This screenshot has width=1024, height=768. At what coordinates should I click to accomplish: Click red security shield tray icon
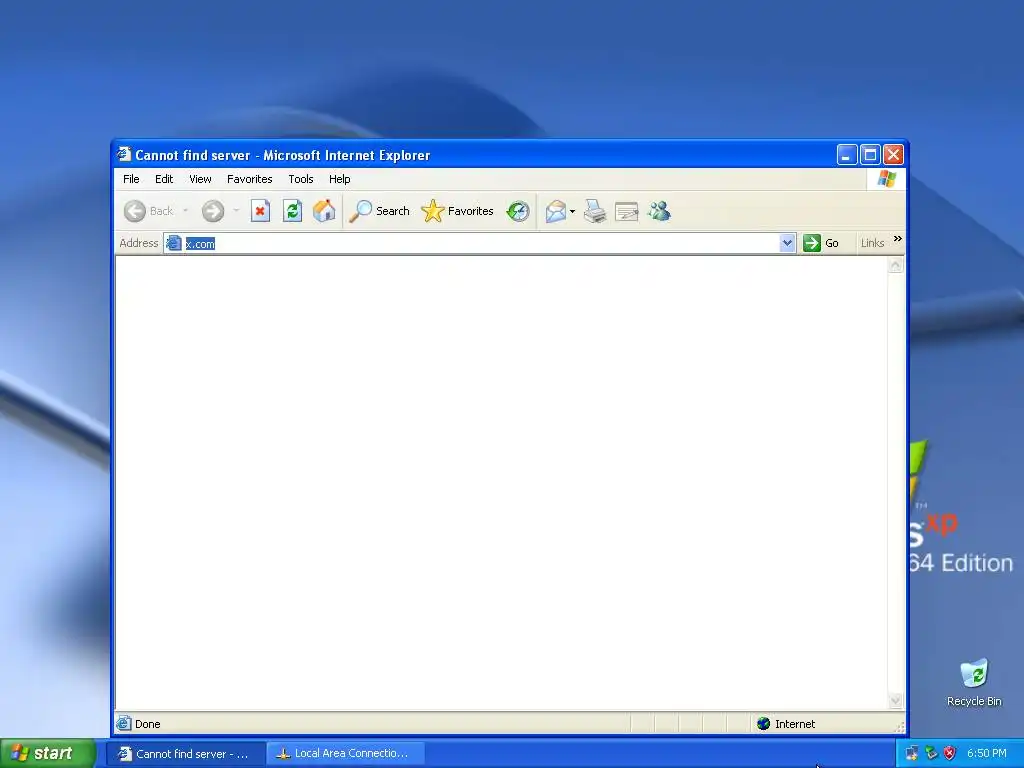pyautogui.click(x=950, y=753)
